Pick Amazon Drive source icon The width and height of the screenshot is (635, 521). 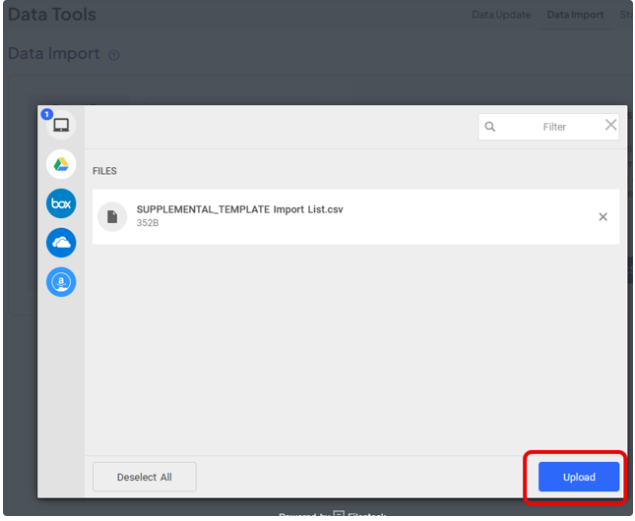coord(61,282)
